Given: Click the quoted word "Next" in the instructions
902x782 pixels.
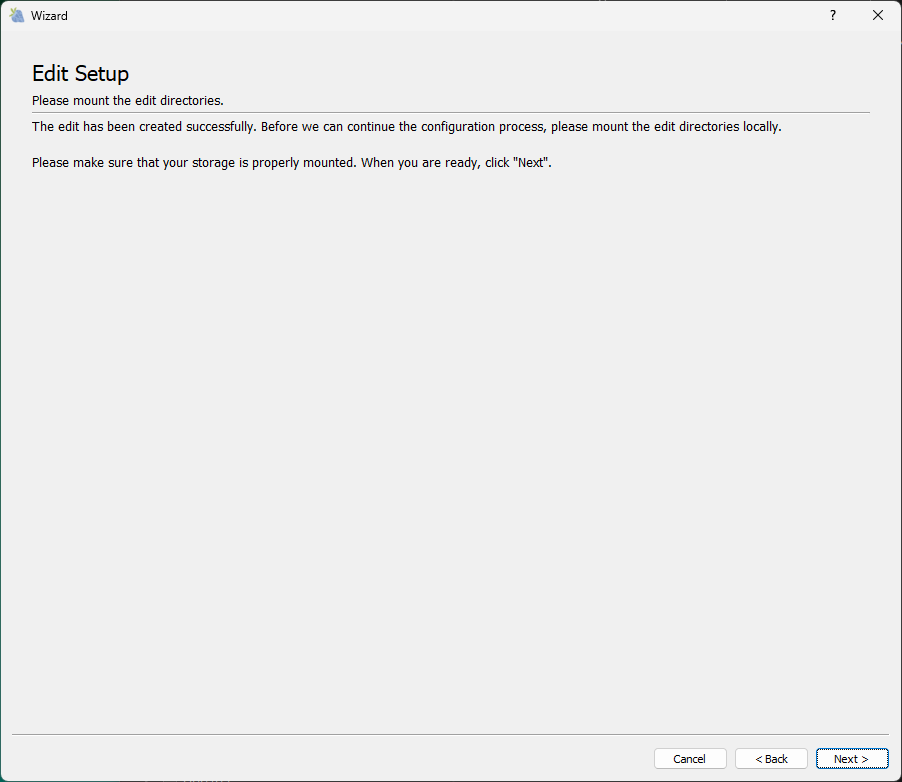Looking at the screenshot, I should pyautogui.click(x=531, y=162).
